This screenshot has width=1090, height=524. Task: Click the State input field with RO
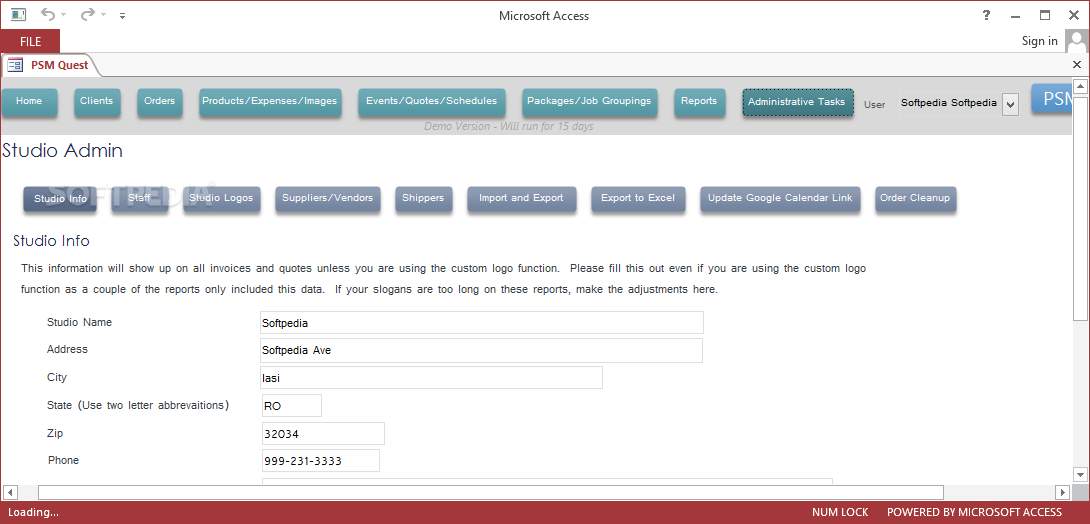[x=292, y=406]
